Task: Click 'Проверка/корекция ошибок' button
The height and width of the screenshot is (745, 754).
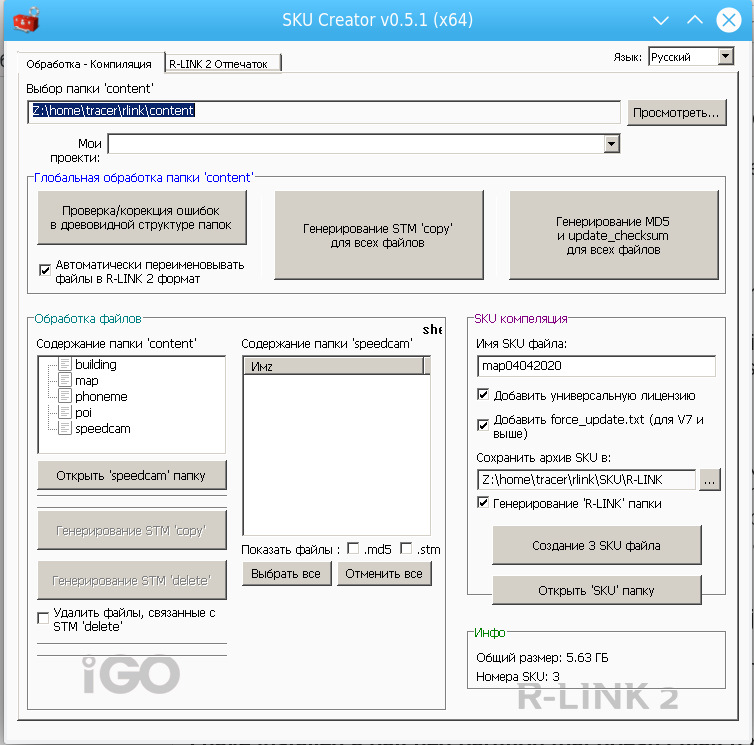Action: (141, 217)
